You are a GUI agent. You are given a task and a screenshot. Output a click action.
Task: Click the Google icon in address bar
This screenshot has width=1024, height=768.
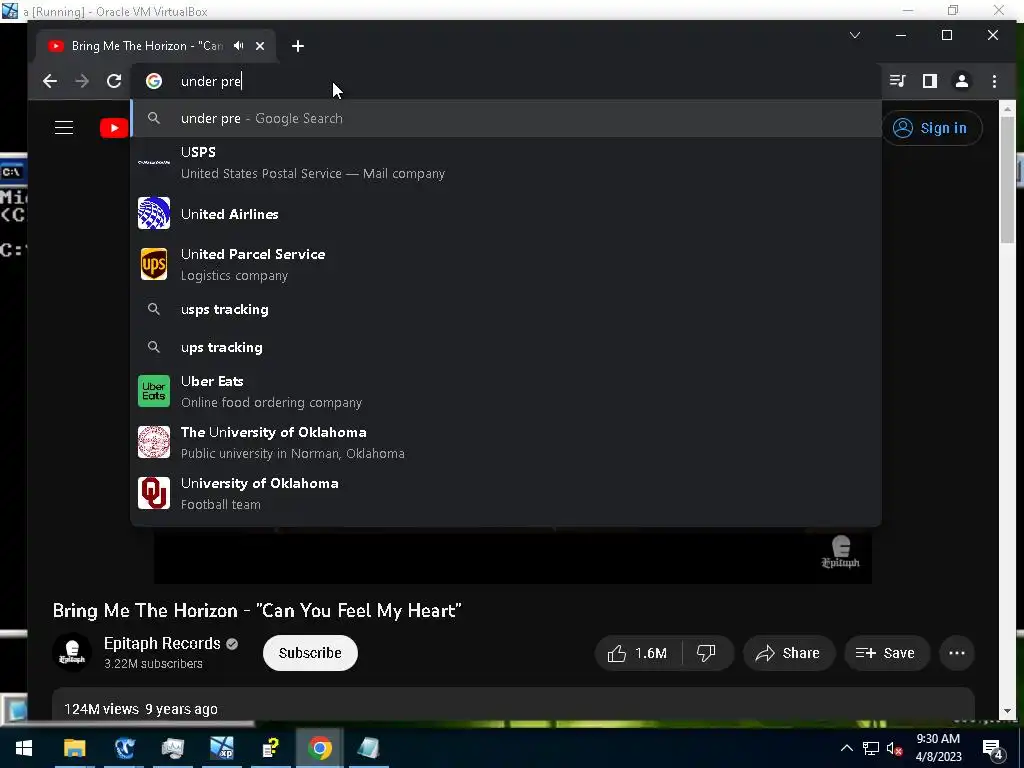[x=154, y=81]
